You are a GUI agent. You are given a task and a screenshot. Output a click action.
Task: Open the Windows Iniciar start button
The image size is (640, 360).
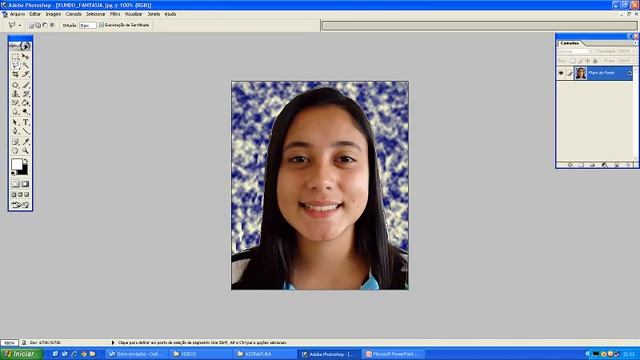click(x=21, y=354)
